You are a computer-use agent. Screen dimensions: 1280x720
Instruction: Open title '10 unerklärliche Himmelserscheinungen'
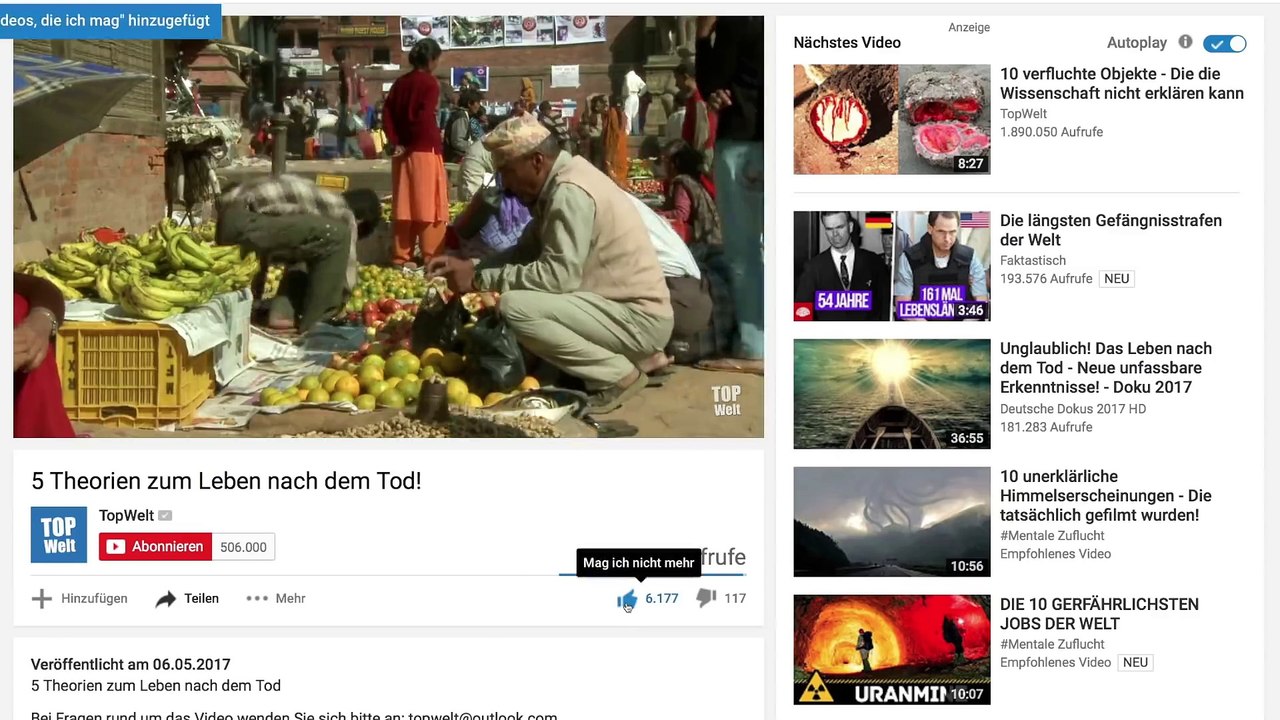(1106, 496)
